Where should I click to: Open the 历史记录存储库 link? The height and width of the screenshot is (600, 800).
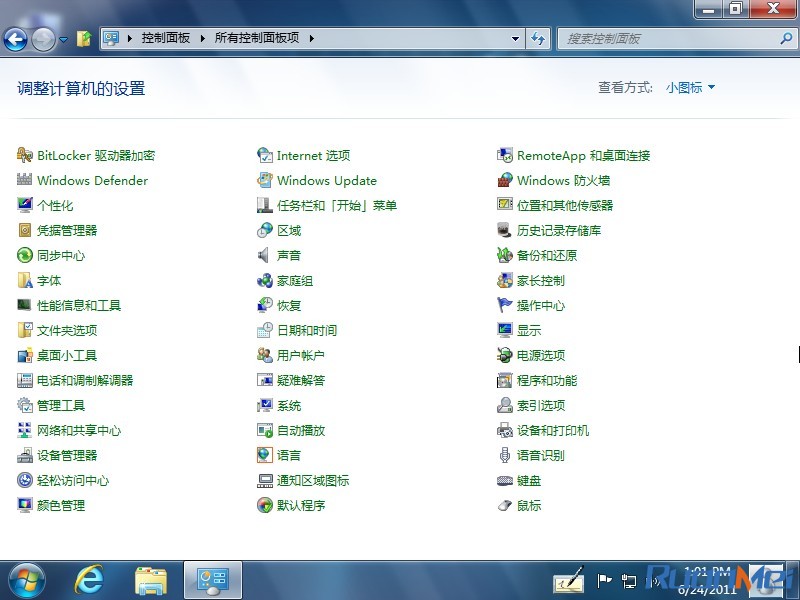[x=559, y=230]
